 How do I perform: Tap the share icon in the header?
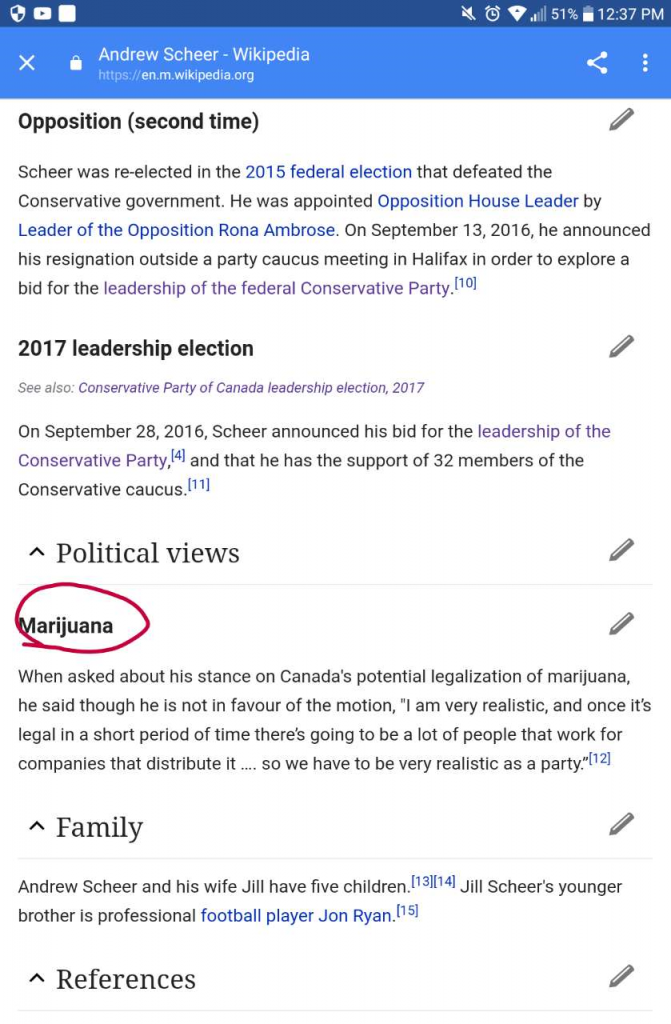[597, 63]
